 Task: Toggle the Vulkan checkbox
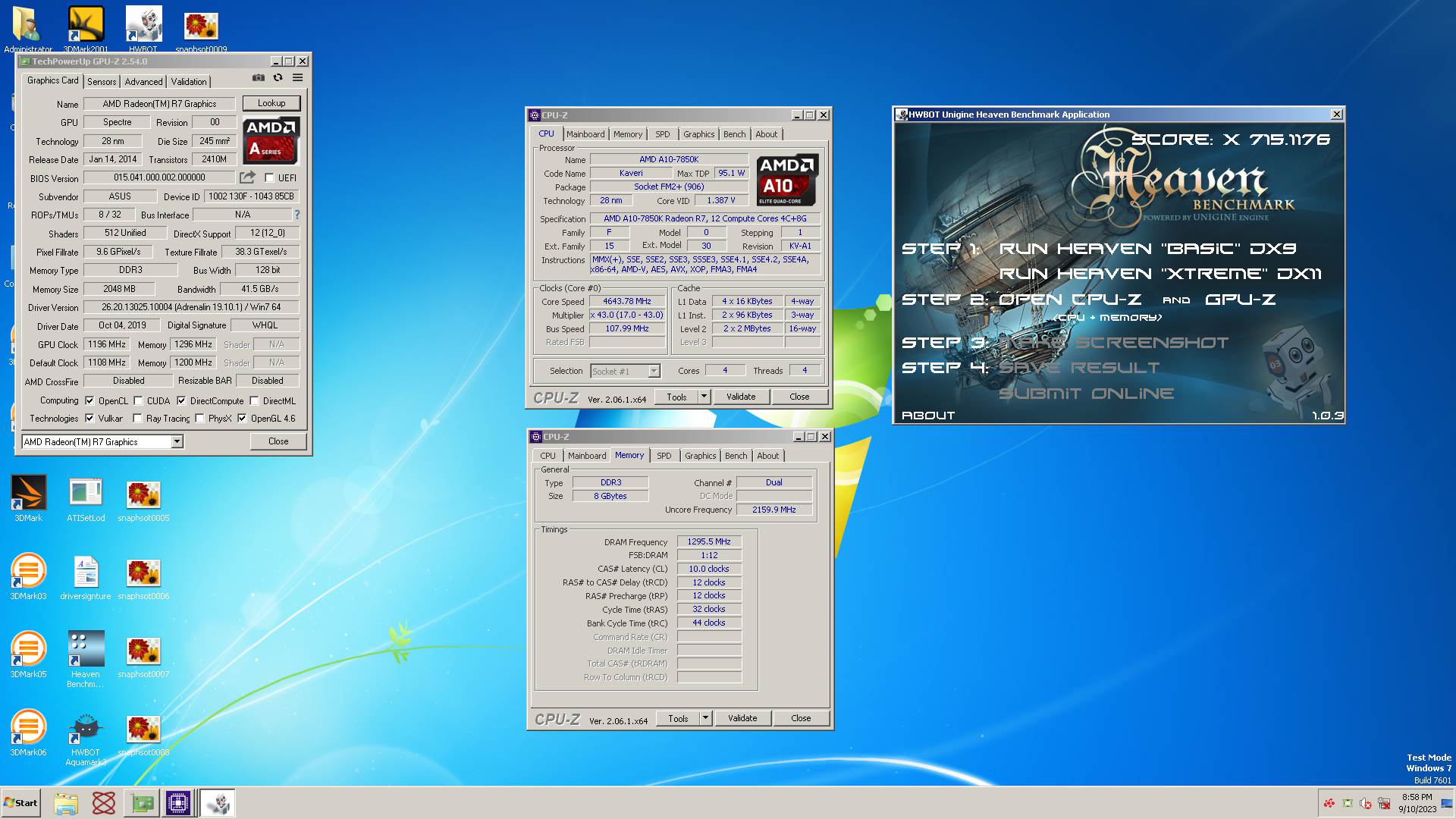[89, 419]
